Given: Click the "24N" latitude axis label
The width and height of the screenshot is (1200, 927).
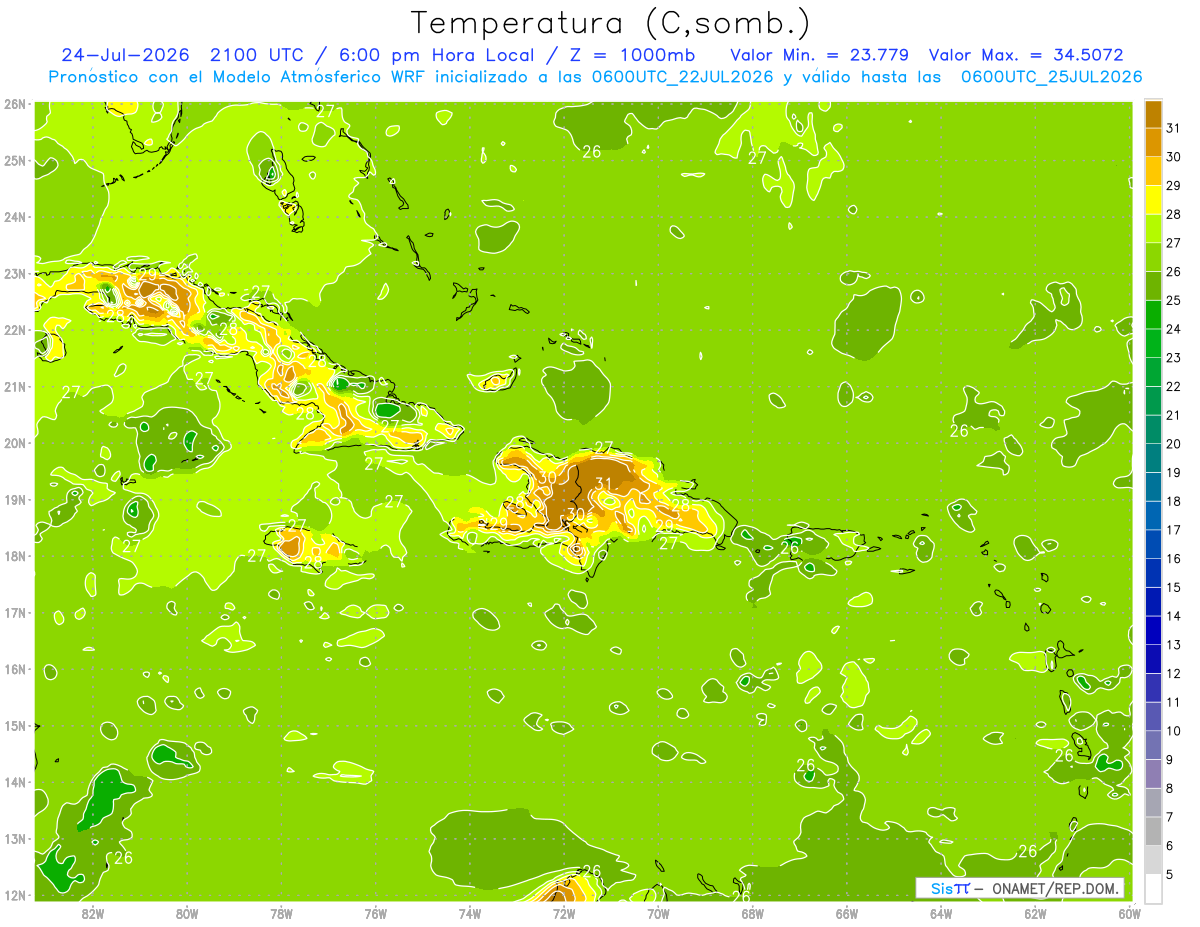Looking at the screenshot, I should (15, 217).
